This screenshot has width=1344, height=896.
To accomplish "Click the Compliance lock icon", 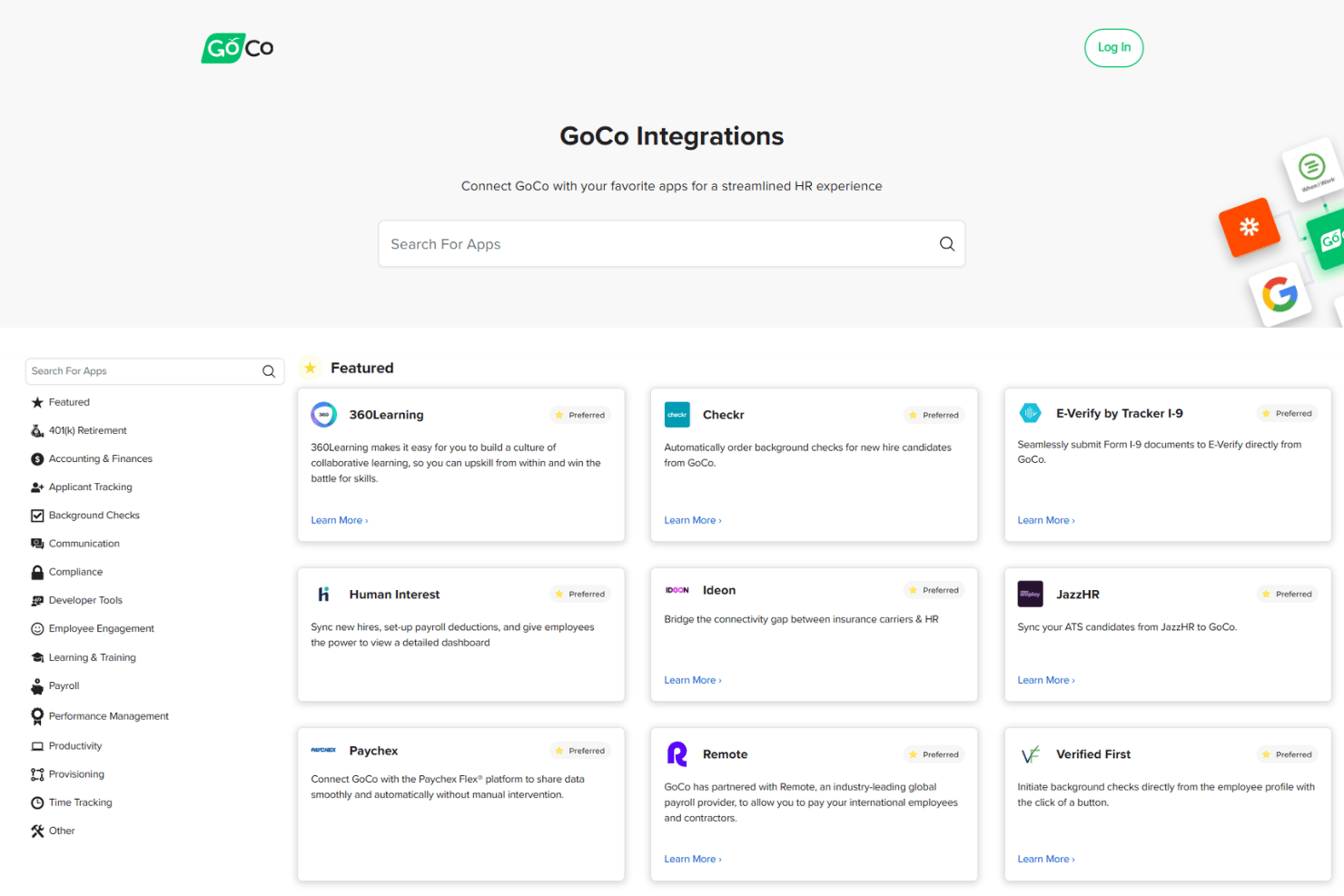I will (x=37, y=572).
